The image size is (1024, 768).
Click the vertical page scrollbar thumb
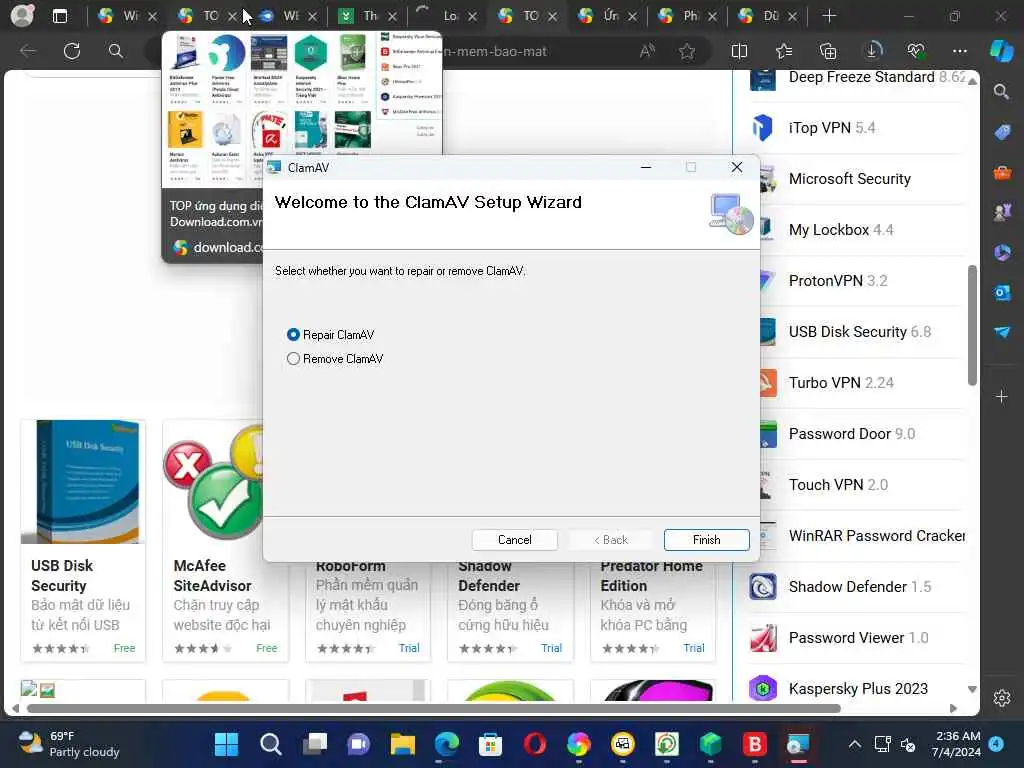pyautogui.click(x=972, y=325)
